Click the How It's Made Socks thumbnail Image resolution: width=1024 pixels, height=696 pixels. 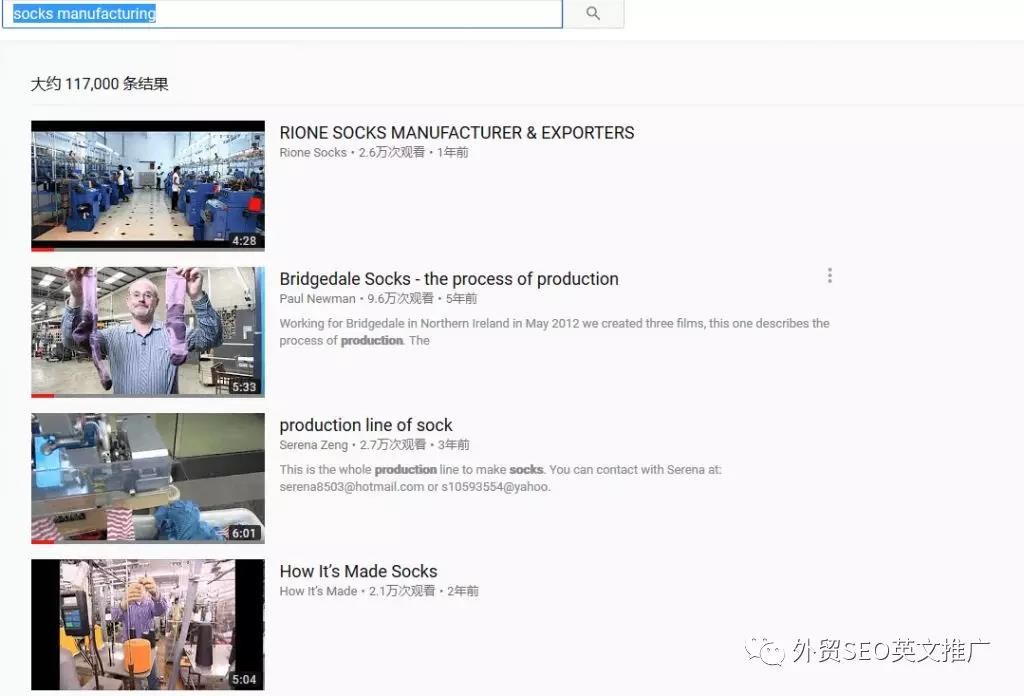[x=148, y=624]
